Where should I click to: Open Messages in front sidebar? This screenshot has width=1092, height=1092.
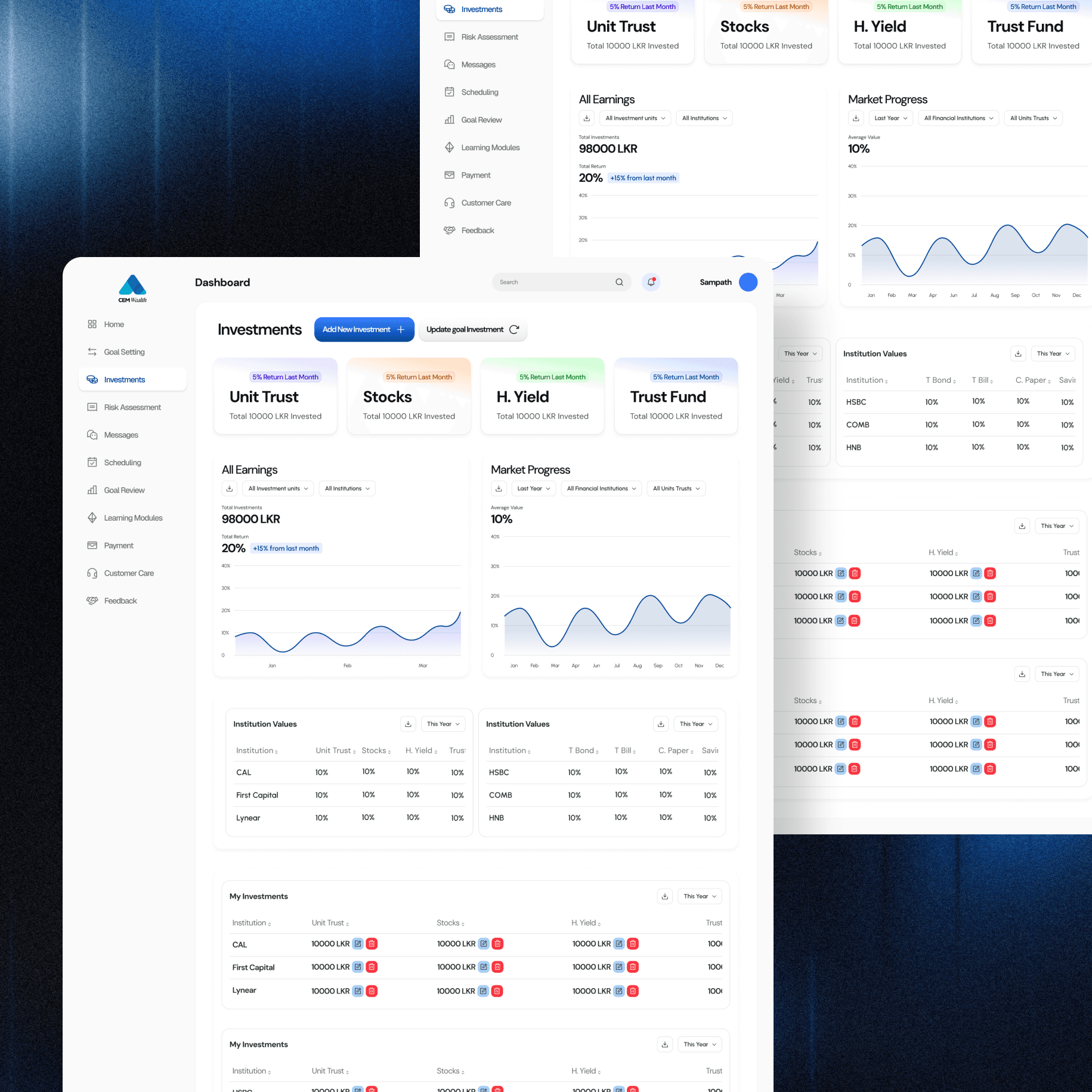click(x=132, y=435)
